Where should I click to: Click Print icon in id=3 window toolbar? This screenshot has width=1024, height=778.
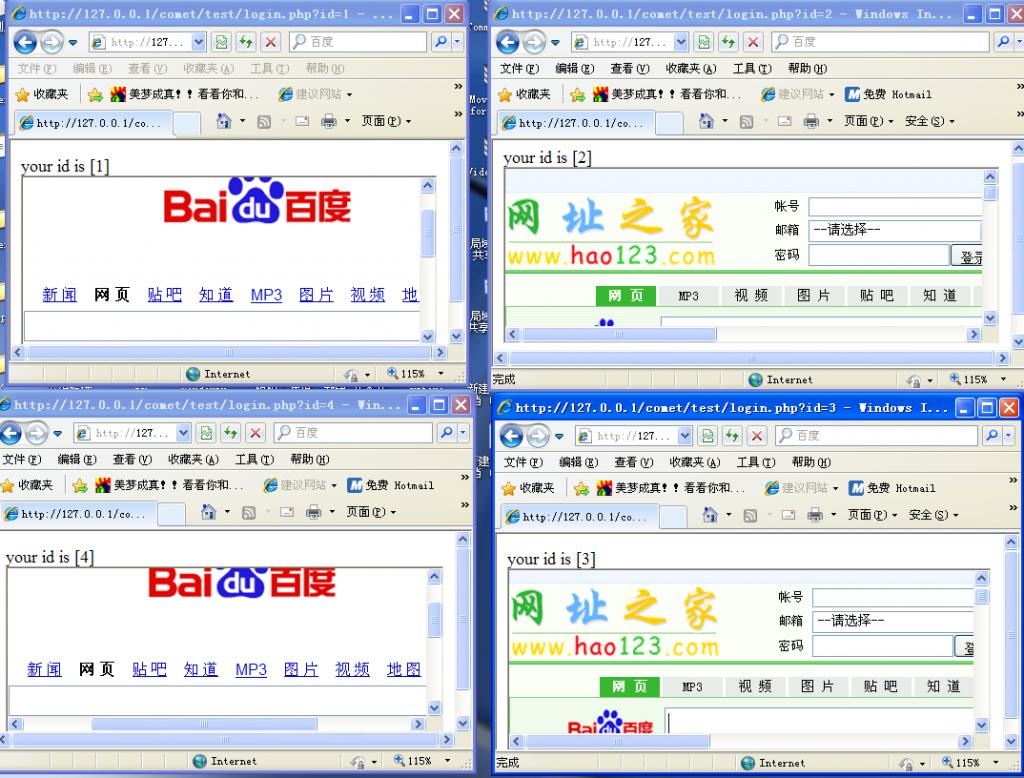coord(815,515)
